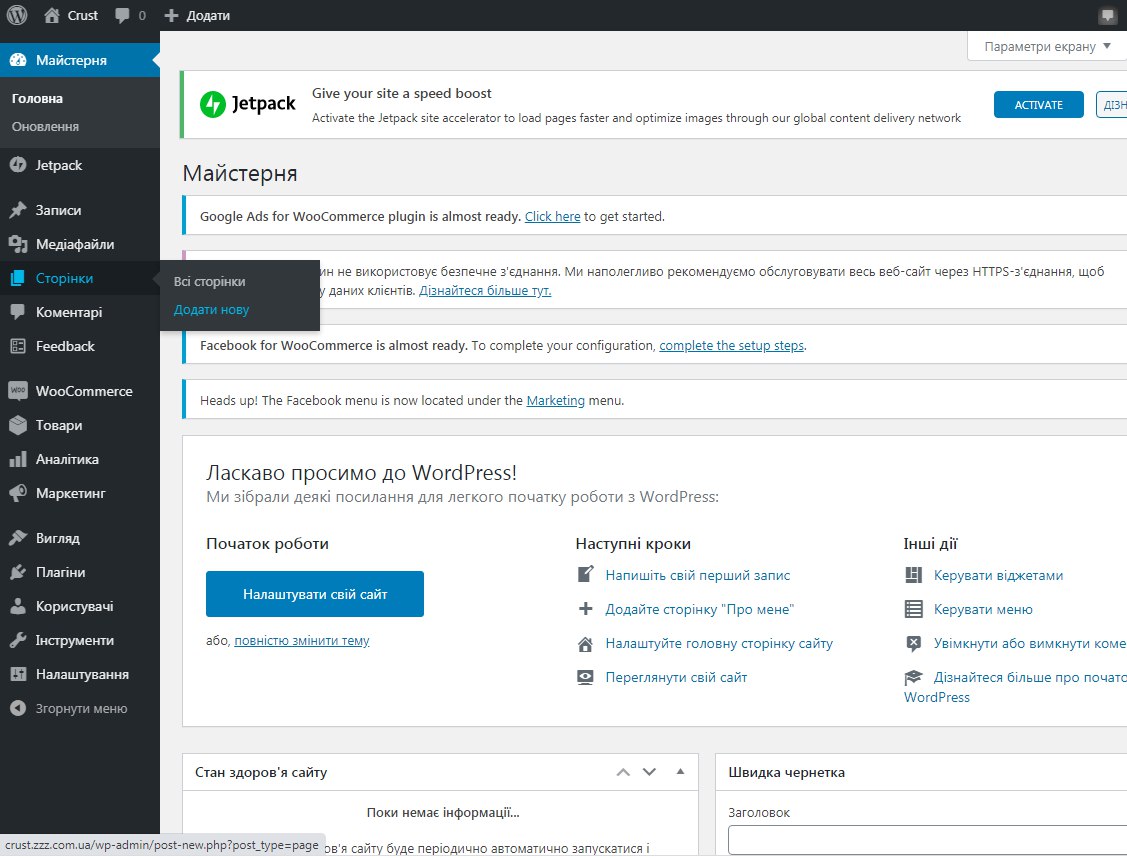The height and width of the screenshot is (858, 1127).
Task: Click Додайте сторінку "Про мене" link
Action: 699,609
